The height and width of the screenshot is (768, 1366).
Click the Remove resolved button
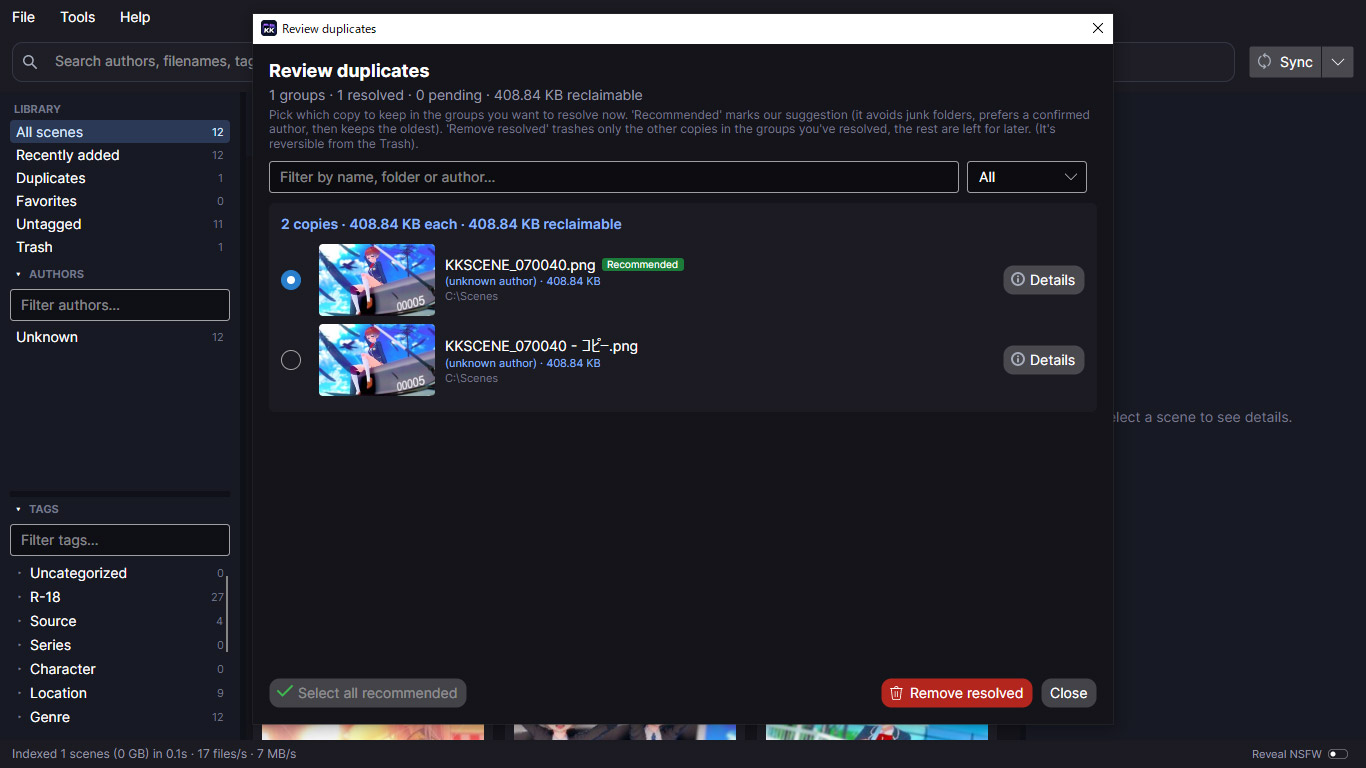(x=956, y=693)
